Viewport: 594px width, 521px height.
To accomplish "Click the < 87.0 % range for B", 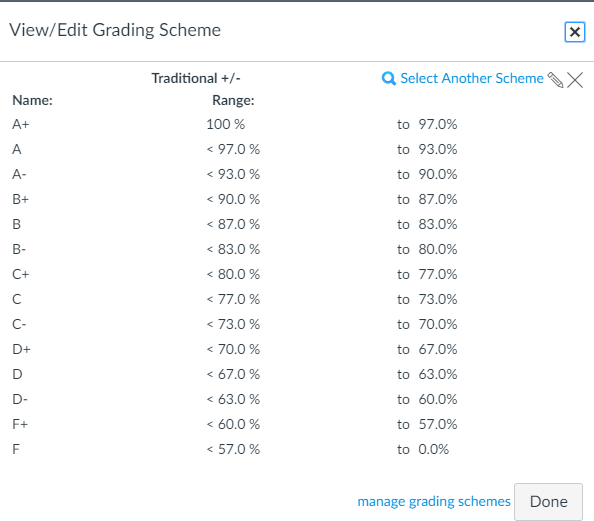I will 233,224.
